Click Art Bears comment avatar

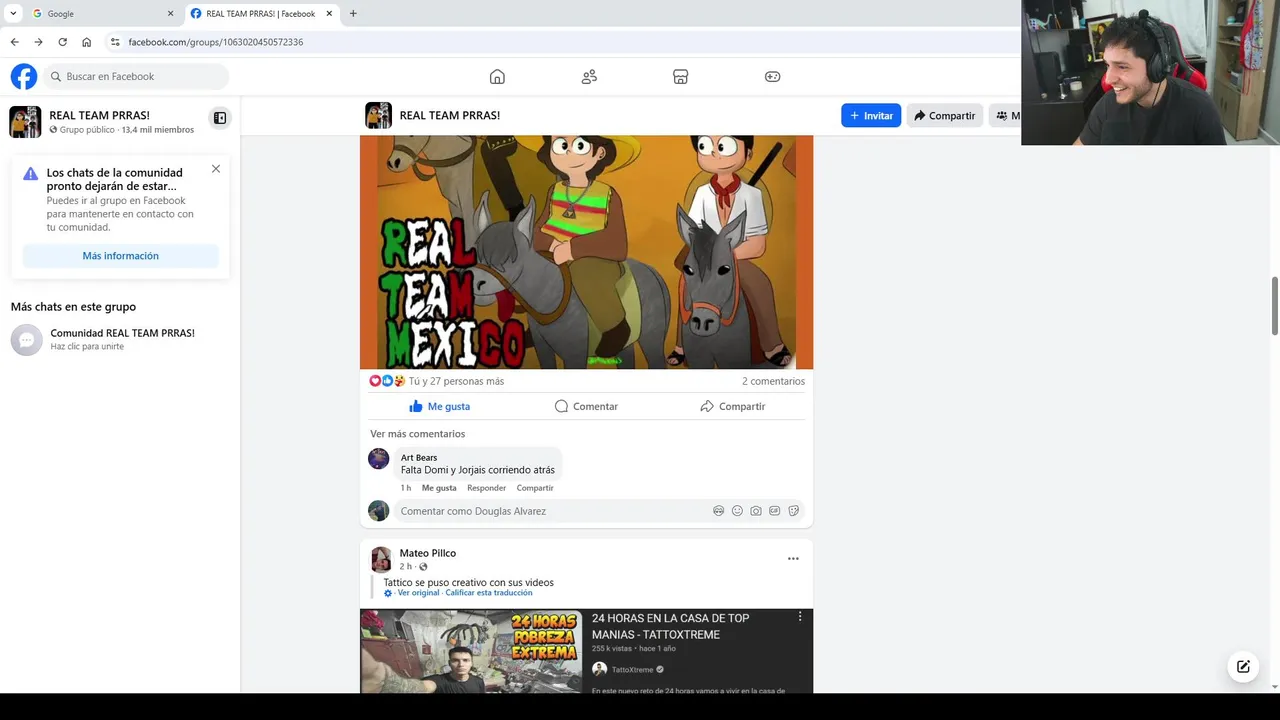pos(379,459)
